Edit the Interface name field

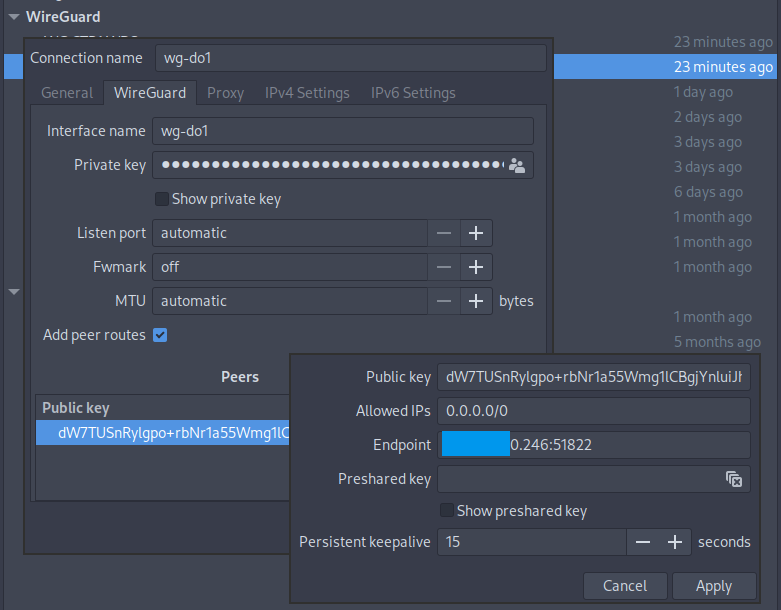343,131
